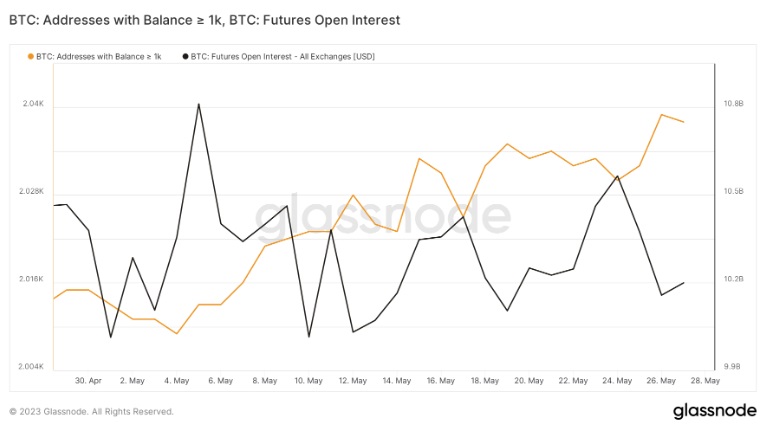Select the '8. May' date label

(x=264, y=381)
